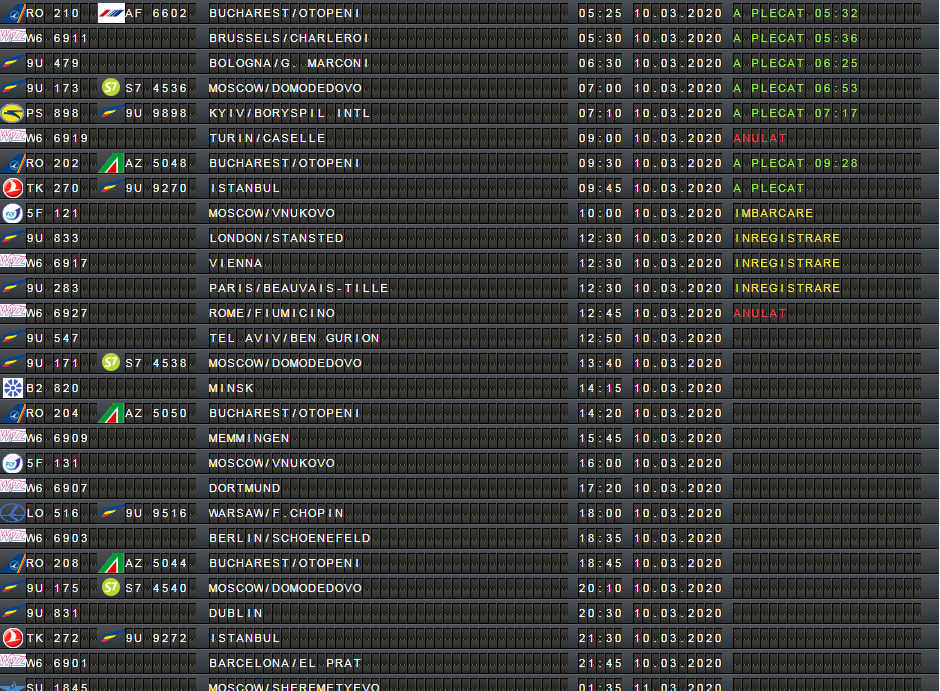The width and height of the screenshot is (940, 691).
Task: Click flight number W6 6907
Action: pos(57,488)
